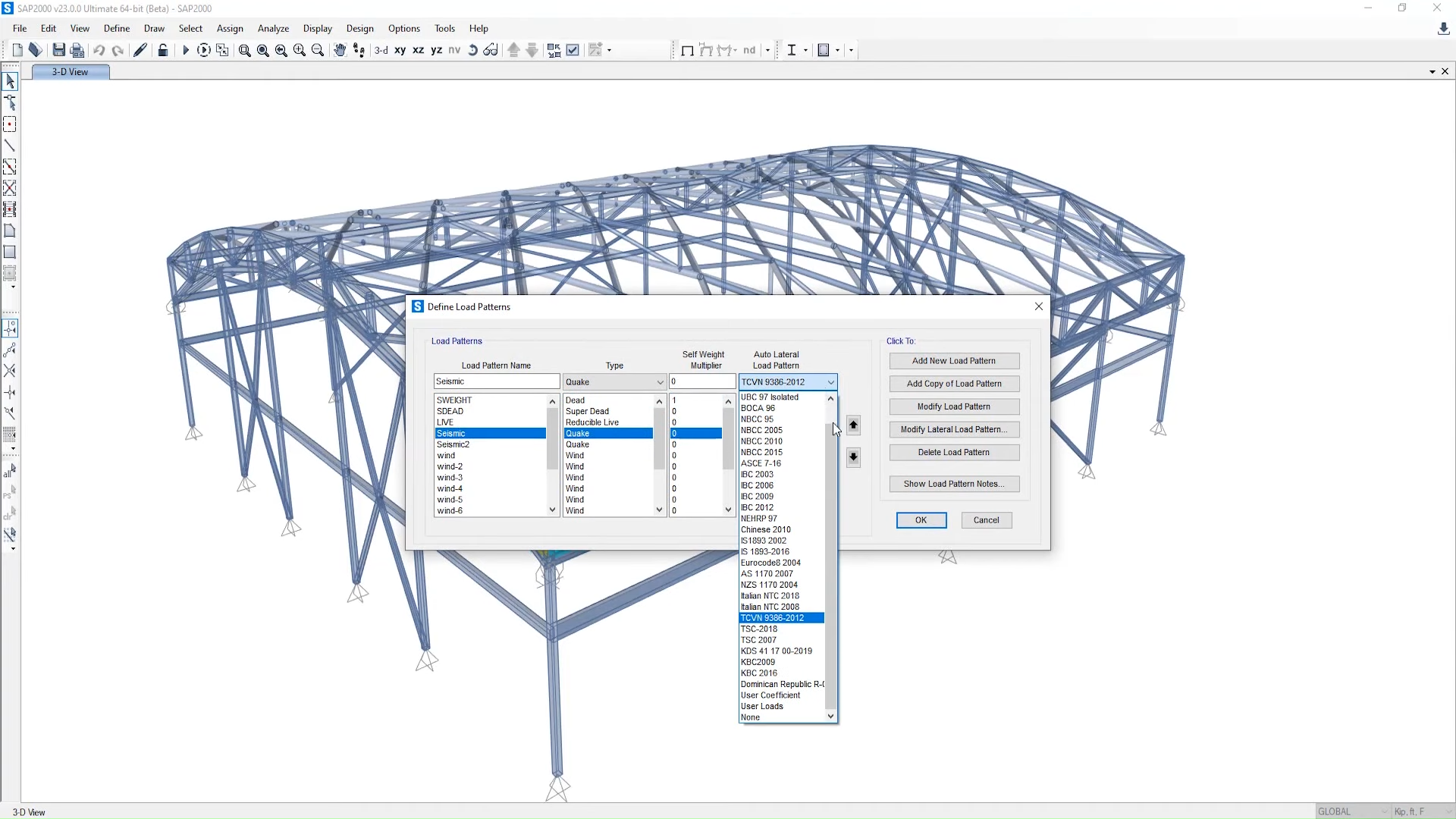Click the Self Weight Multiplier field
1456x819 pixels.
click(702, 381)
